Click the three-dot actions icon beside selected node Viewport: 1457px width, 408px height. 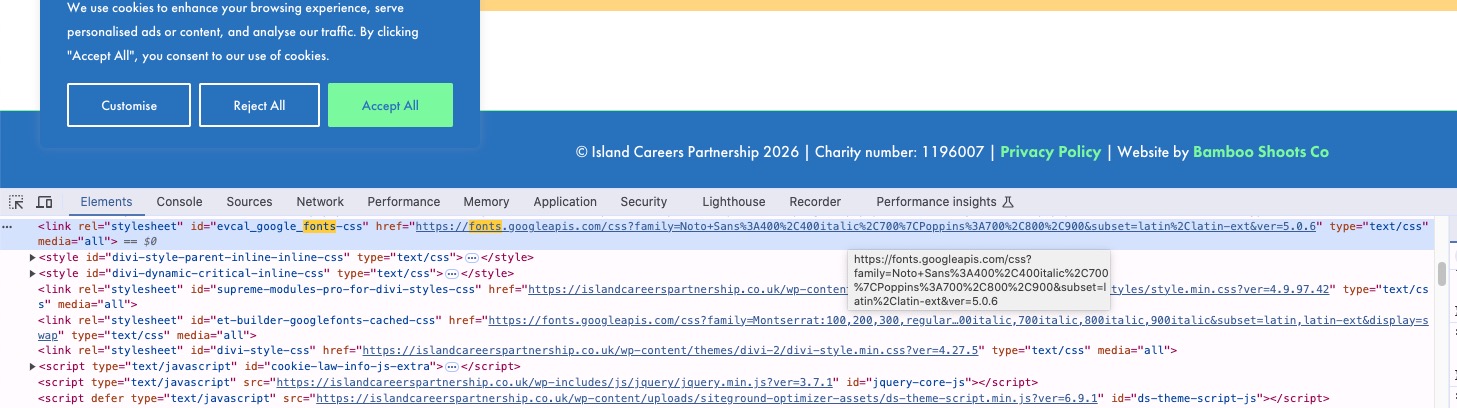point(8,227)
